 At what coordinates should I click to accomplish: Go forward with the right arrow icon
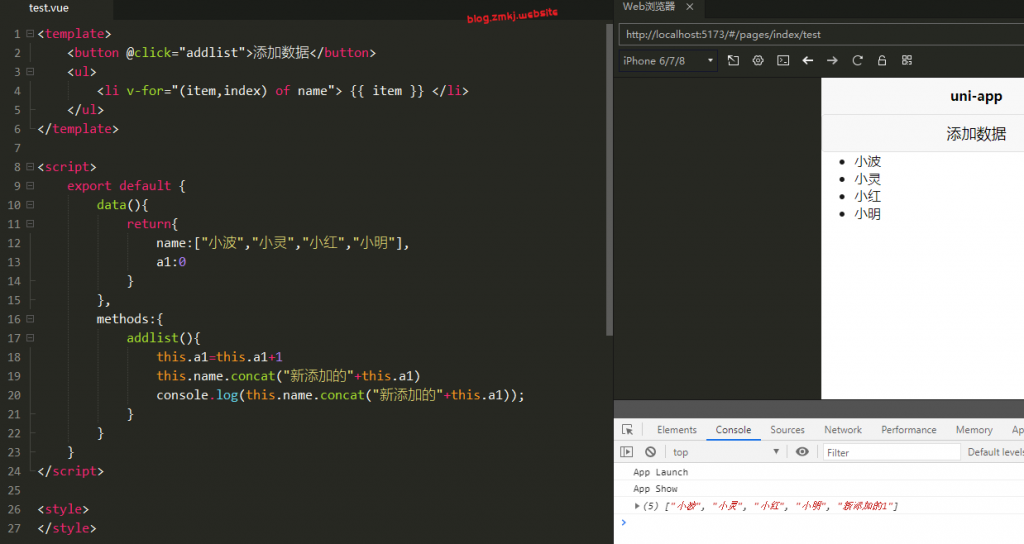832,61
